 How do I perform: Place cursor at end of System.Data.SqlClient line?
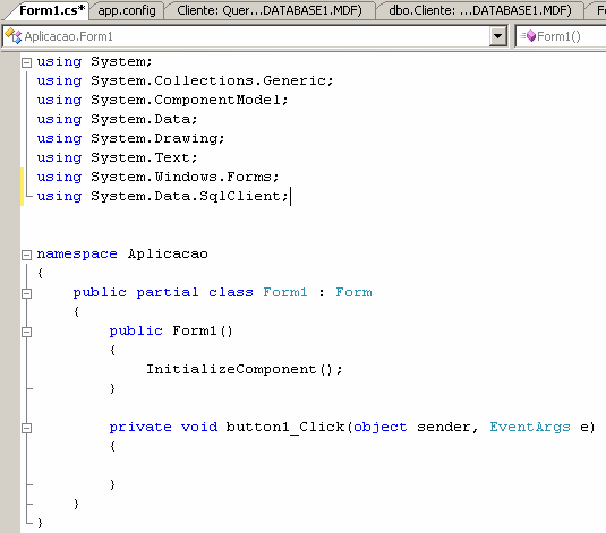290,197
